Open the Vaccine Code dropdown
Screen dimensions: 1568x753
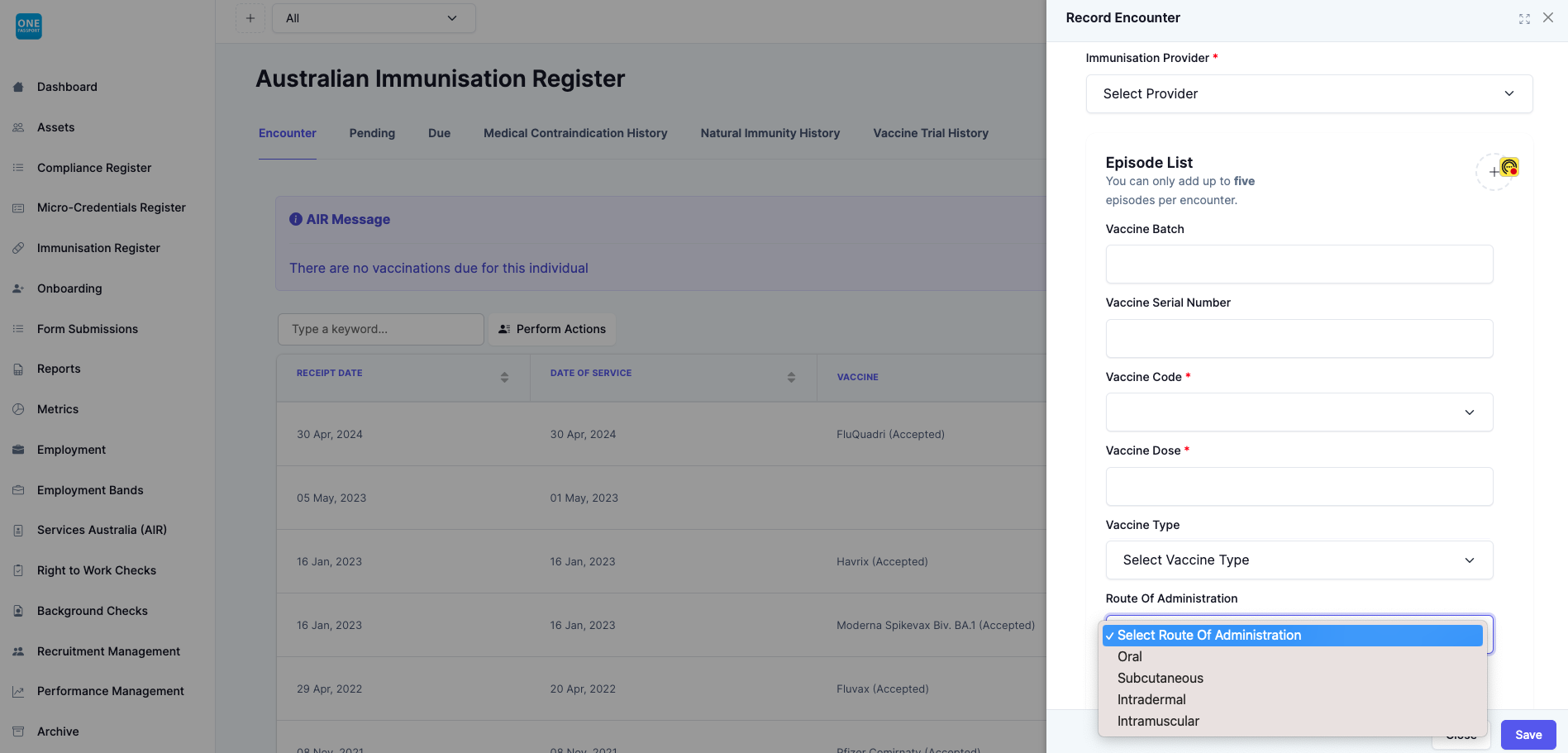pos(1299,412)
